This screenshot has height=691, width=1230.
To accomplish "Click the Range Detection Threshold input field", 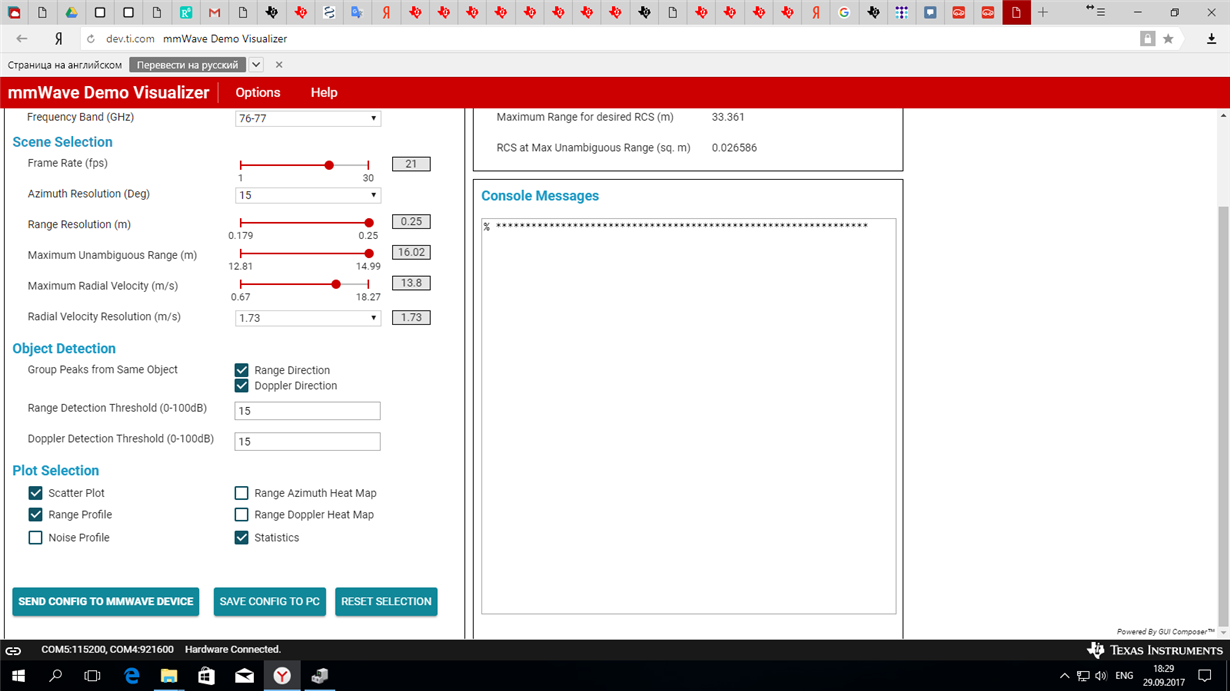I will coord(308,411).
